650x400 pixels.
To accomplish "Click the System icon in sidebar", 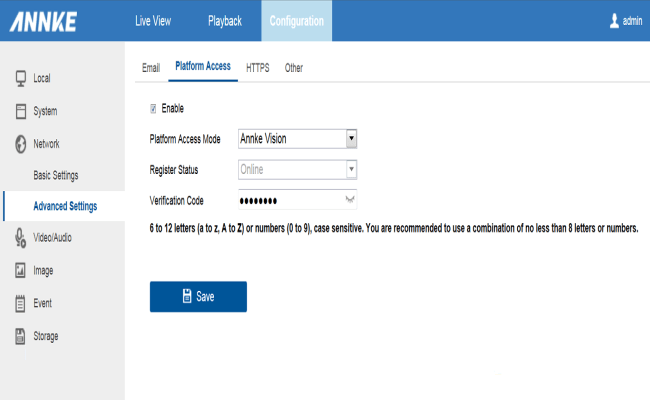I will [x=20, y=111].
